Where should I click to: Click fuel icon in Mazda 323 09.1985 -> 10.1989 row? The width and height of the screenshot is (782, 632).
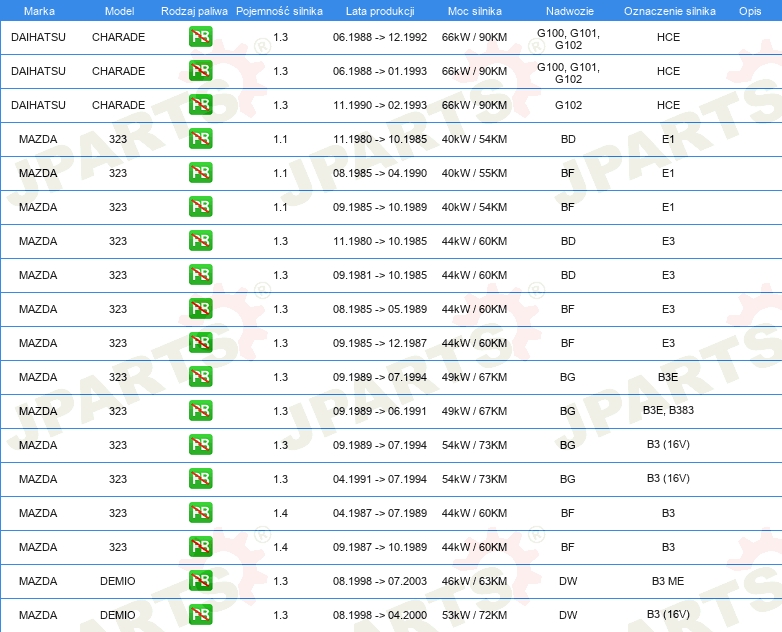(x=200, y=207)
